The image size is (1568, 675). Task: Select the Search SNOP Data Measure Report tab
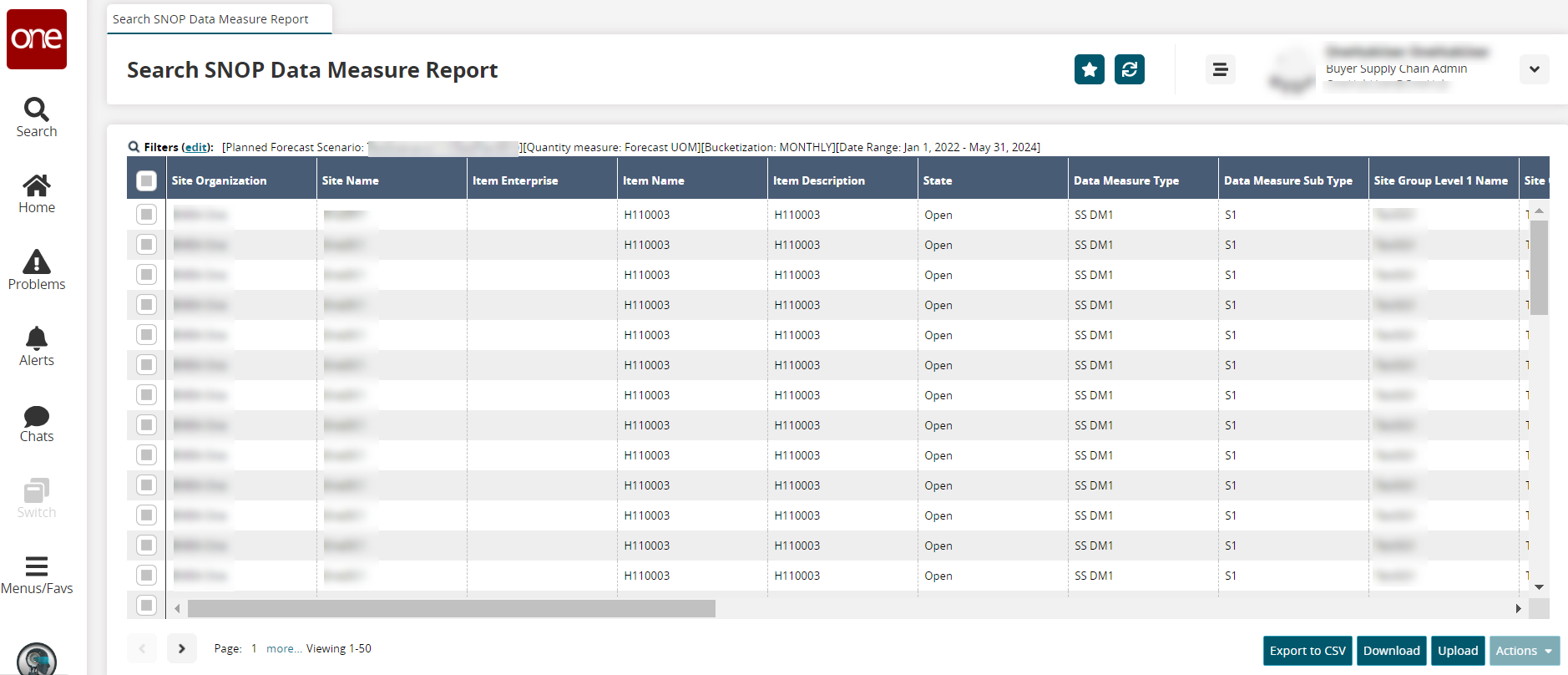tap(210, 19)
